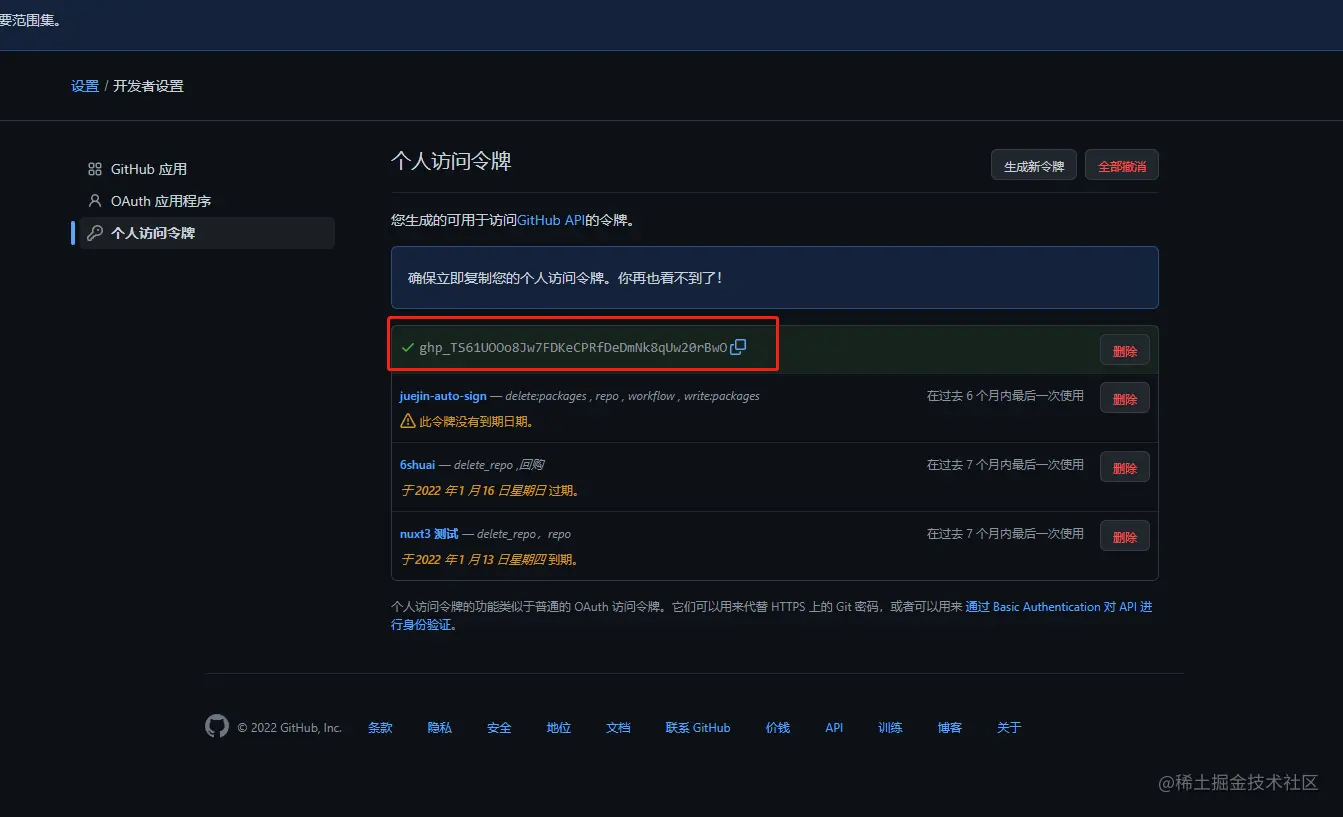Open footer 文档 link
1343x817 pixels.
point(618,728)
